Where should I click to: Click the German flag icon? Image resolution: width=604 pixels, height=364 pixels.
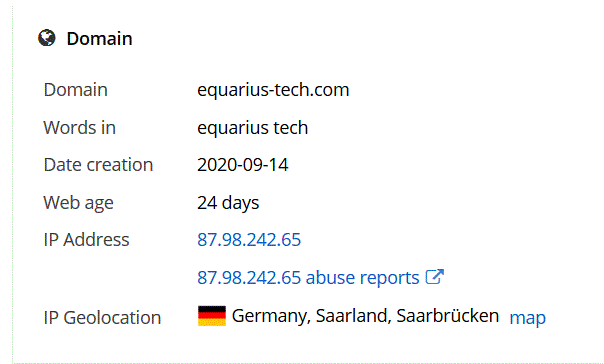212,316
